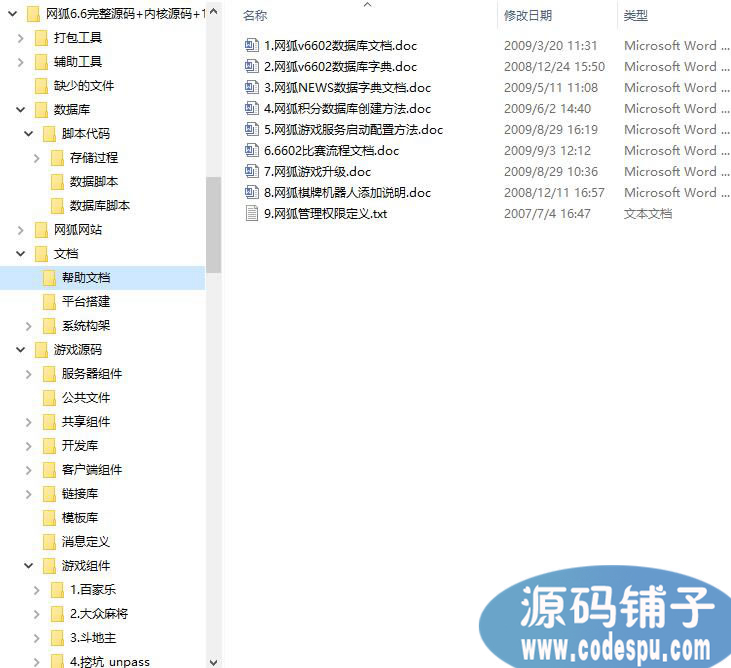The height and width of the screenshot is (668, 731).
Task: Click the text file icon of 9.网狐管理权限定义.txt
Action: (x=252, y=213)
